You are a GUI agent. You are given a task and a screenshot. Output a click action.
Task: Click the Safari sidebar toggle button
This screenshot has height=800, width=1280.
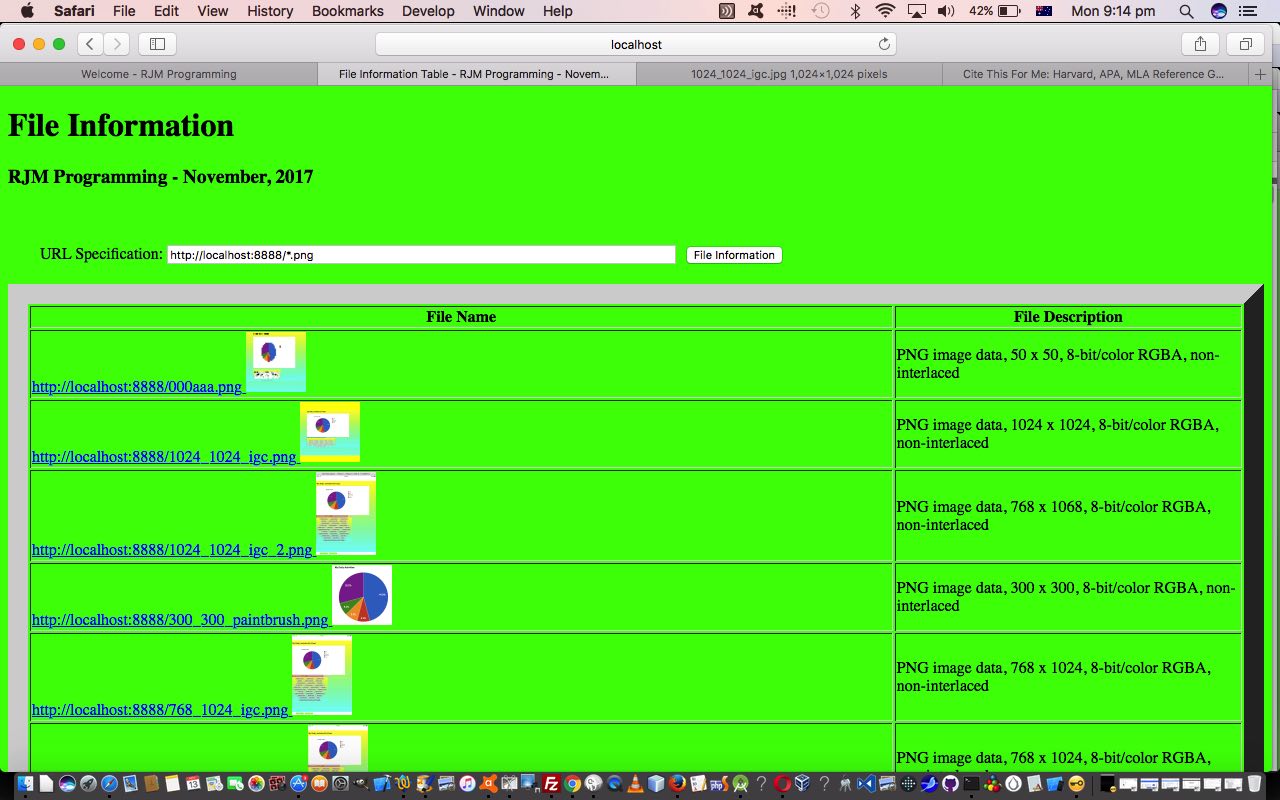tap(157, 44)
